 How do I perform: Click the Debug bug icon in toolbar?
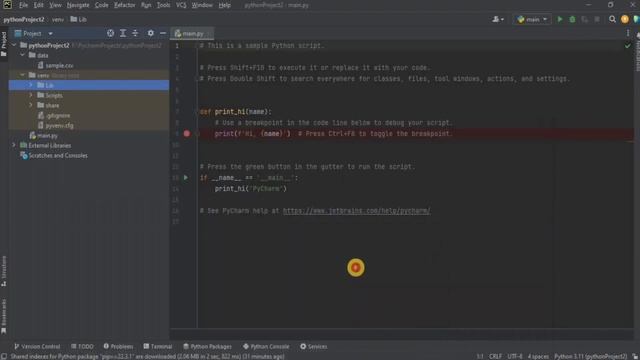click(x=572, y=19)
